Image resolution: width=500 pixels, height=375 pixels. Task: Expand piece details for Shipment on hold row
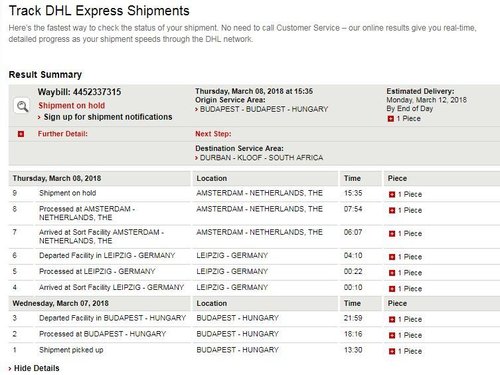point(392,194)
